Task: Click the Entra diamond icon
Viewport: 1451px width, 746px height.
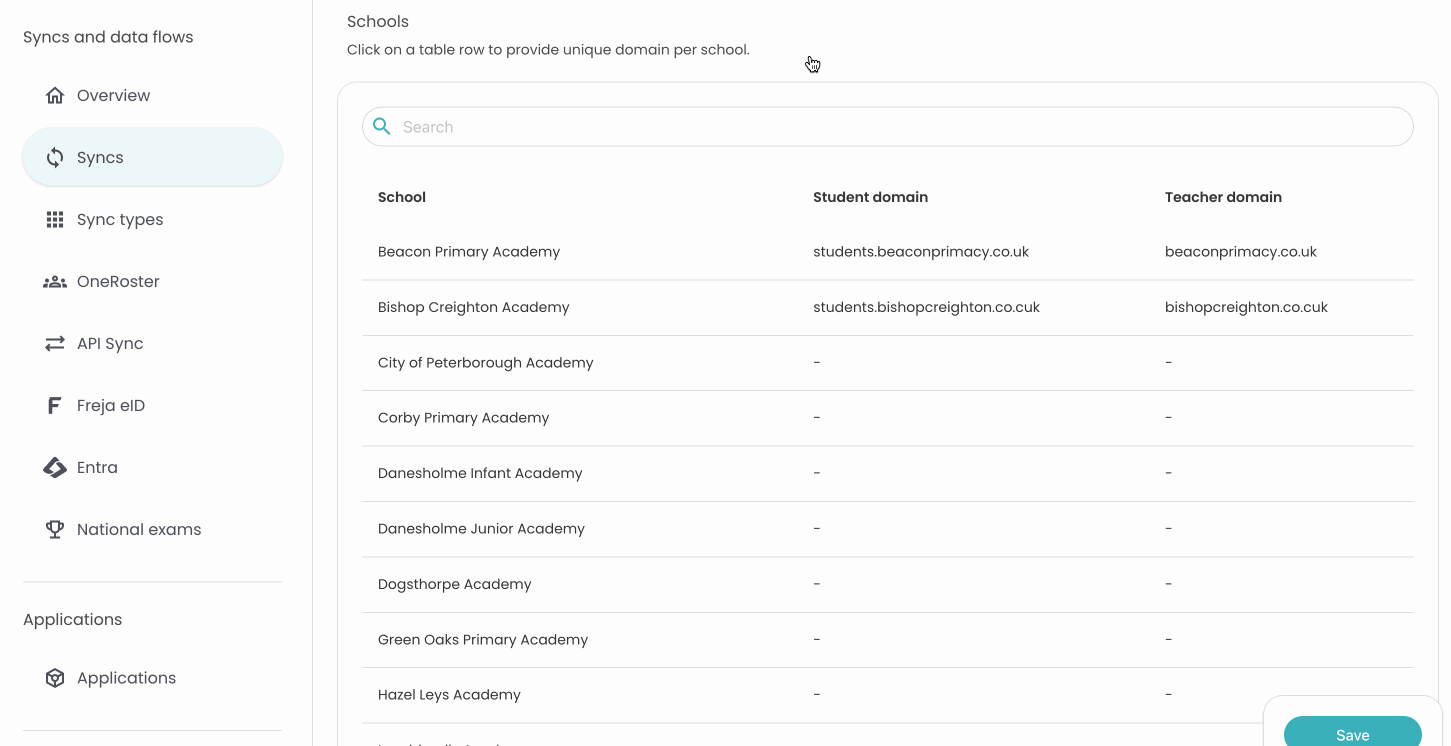Action: point(55,468)
